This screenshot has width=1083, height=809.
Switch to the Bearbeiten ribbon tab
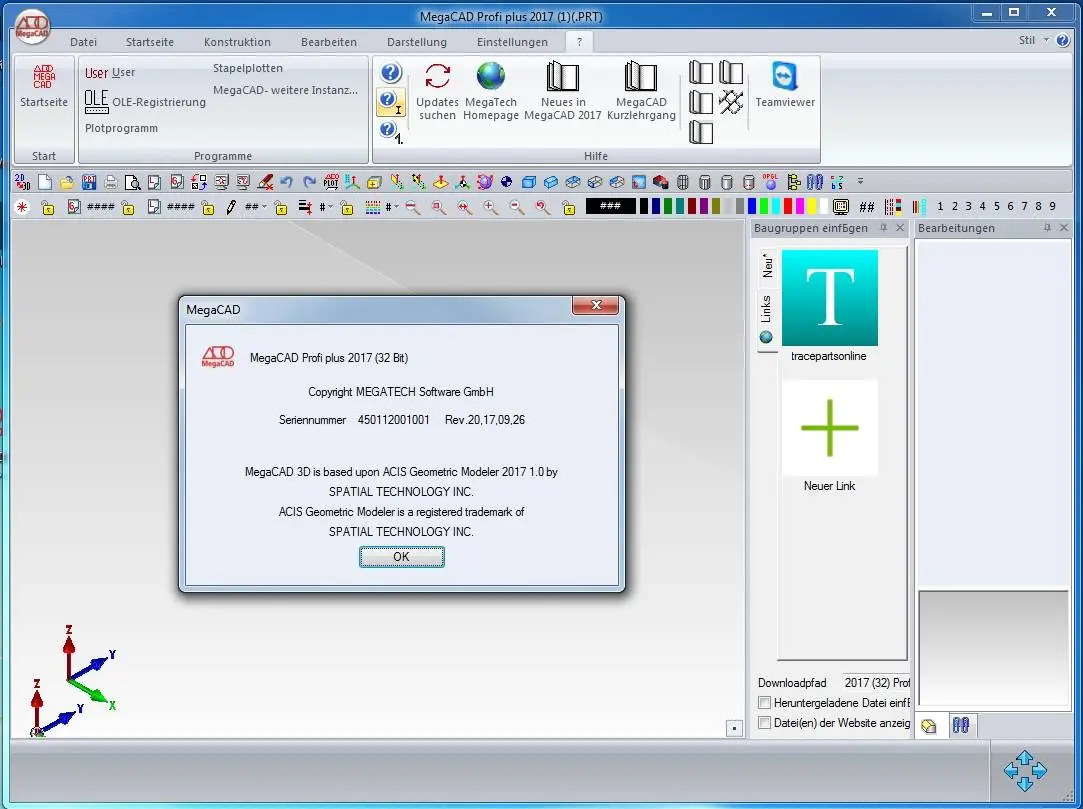[329, 42]
